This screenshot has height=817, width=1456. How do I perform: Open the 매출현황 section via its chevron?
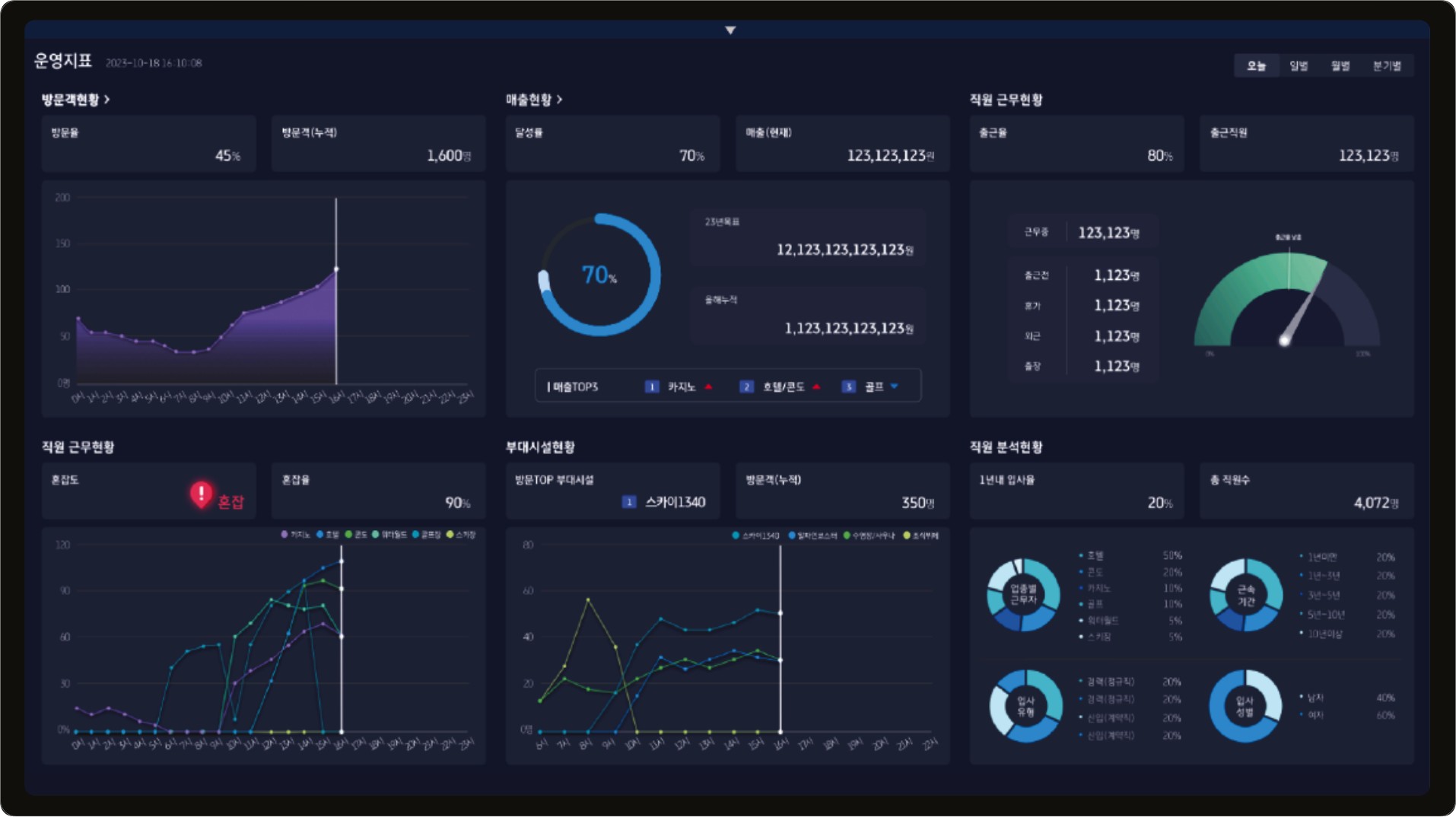pyautogui.click(x=560, y=100)
